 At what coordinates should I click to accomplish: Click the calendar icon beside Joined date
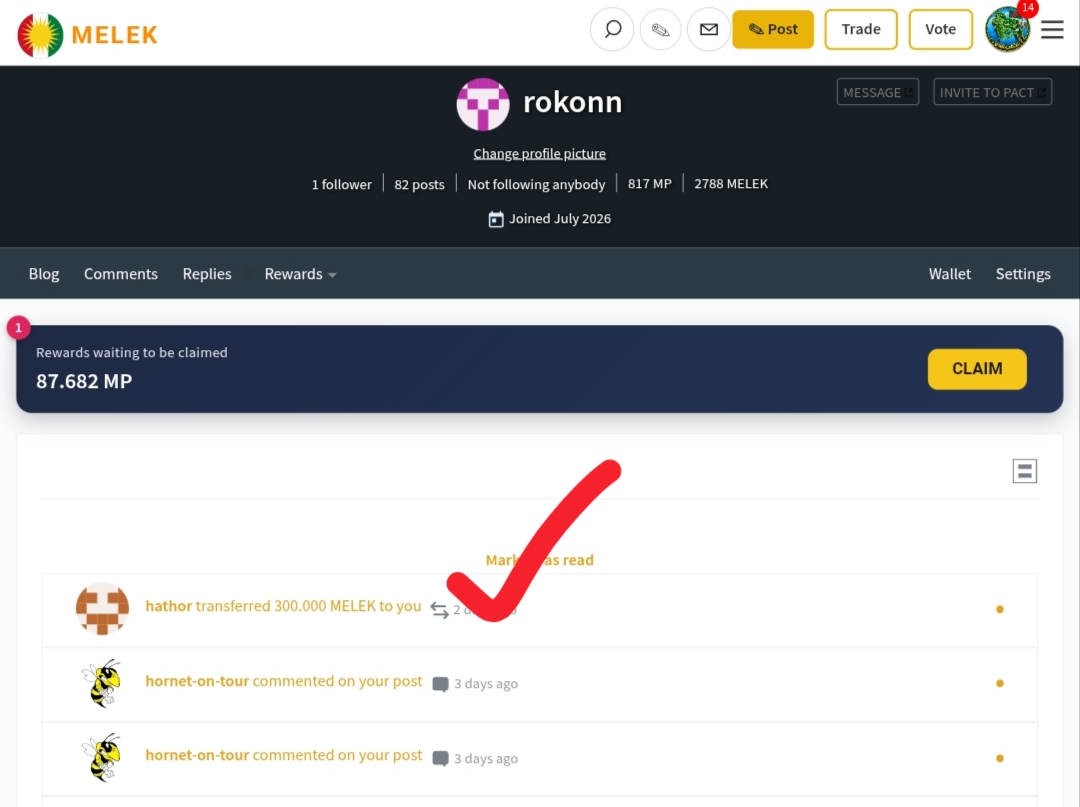(496, 220)
